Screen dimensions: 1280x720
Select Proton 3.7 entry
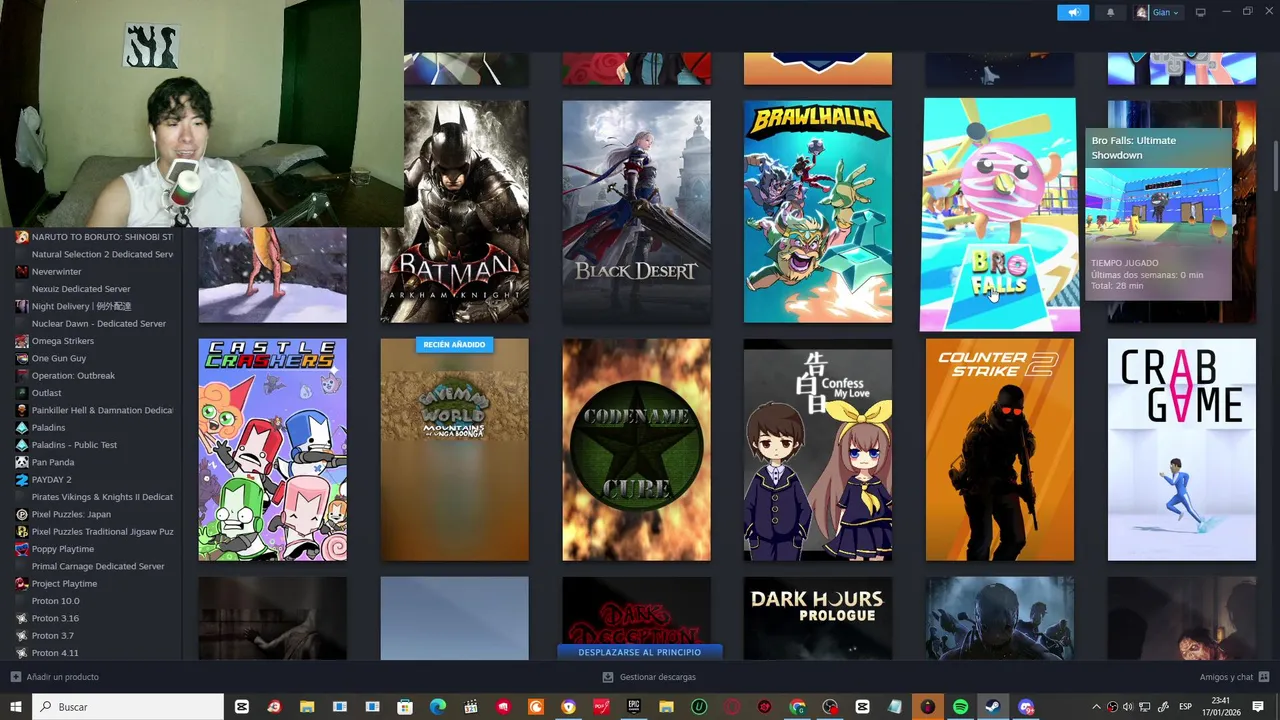pyautogui.click(x=52, y=636)
